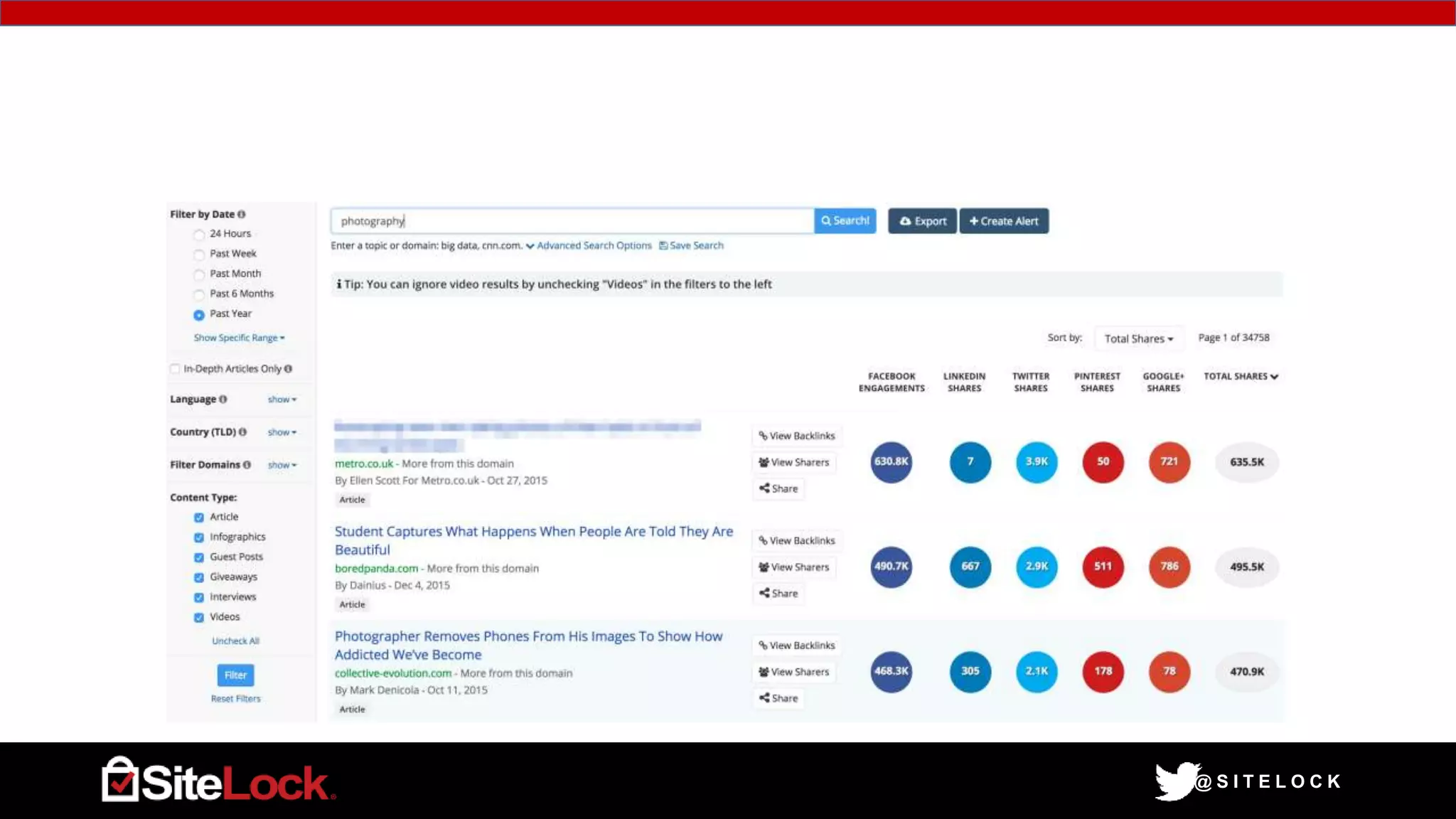The height and width of the screenshot is (819, 1456).
Task: Click the Twitter Shares column header
Action: (1030, 382)
